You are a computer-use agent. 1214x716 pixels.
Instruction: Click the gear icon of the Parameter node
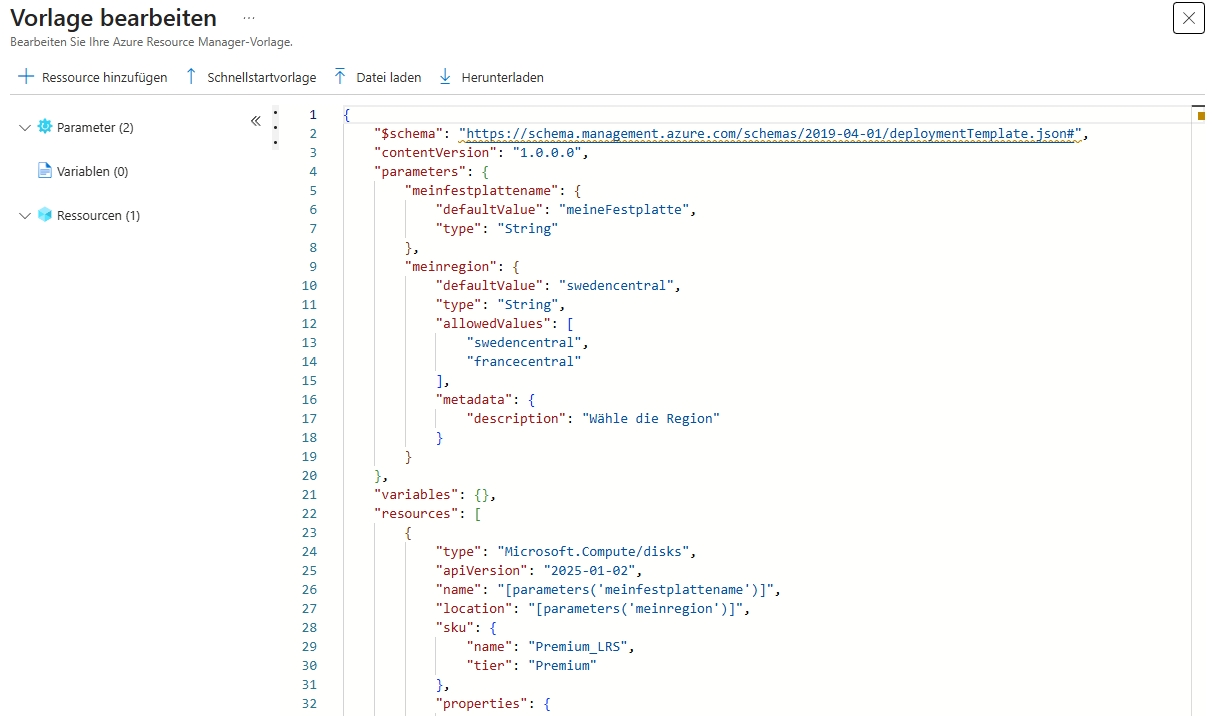coord(44,127)
